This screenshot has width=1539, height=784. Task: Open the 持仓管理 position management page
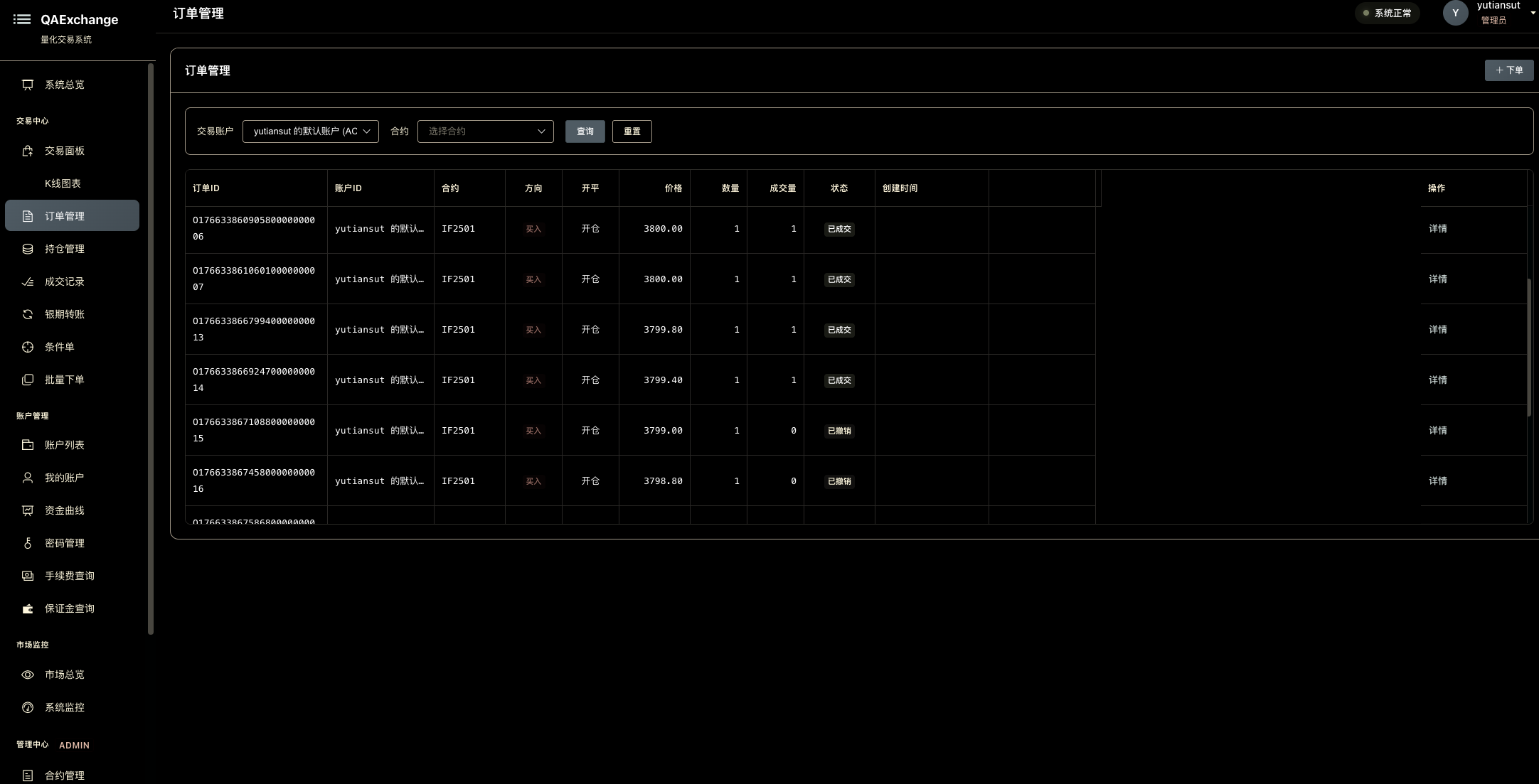[64, 249]
